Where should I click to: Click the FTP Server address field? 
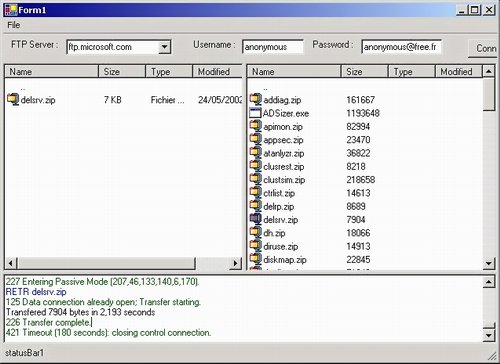pos(113,47)
